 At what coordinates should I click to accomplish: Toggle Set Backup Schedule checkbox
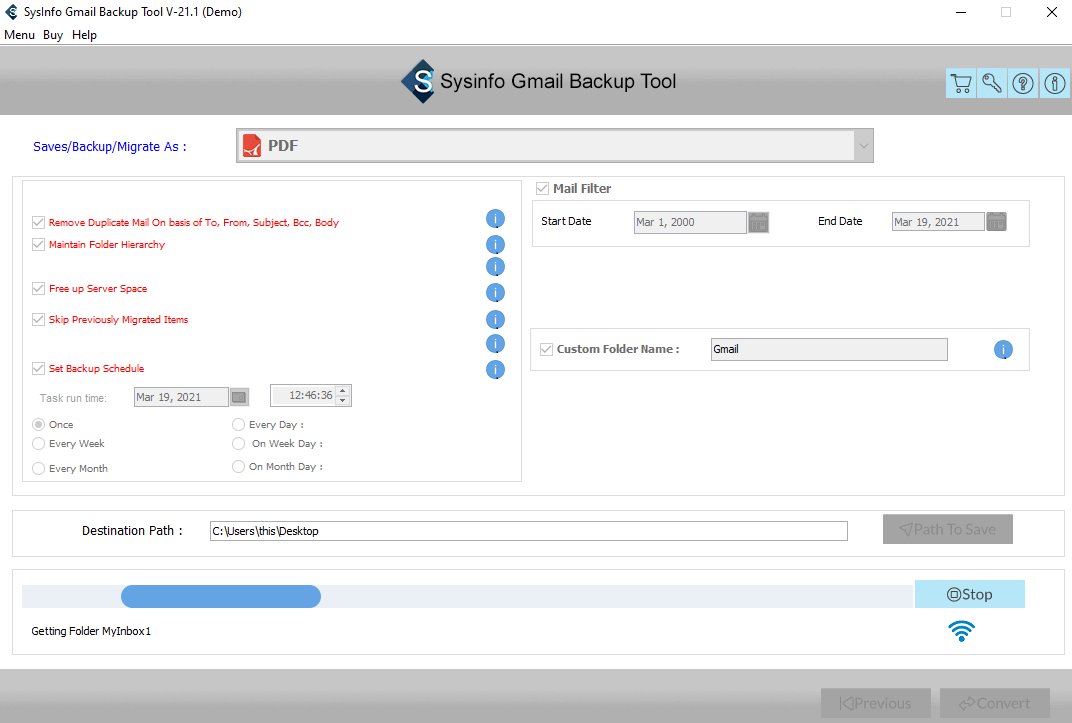pos(38,368)
